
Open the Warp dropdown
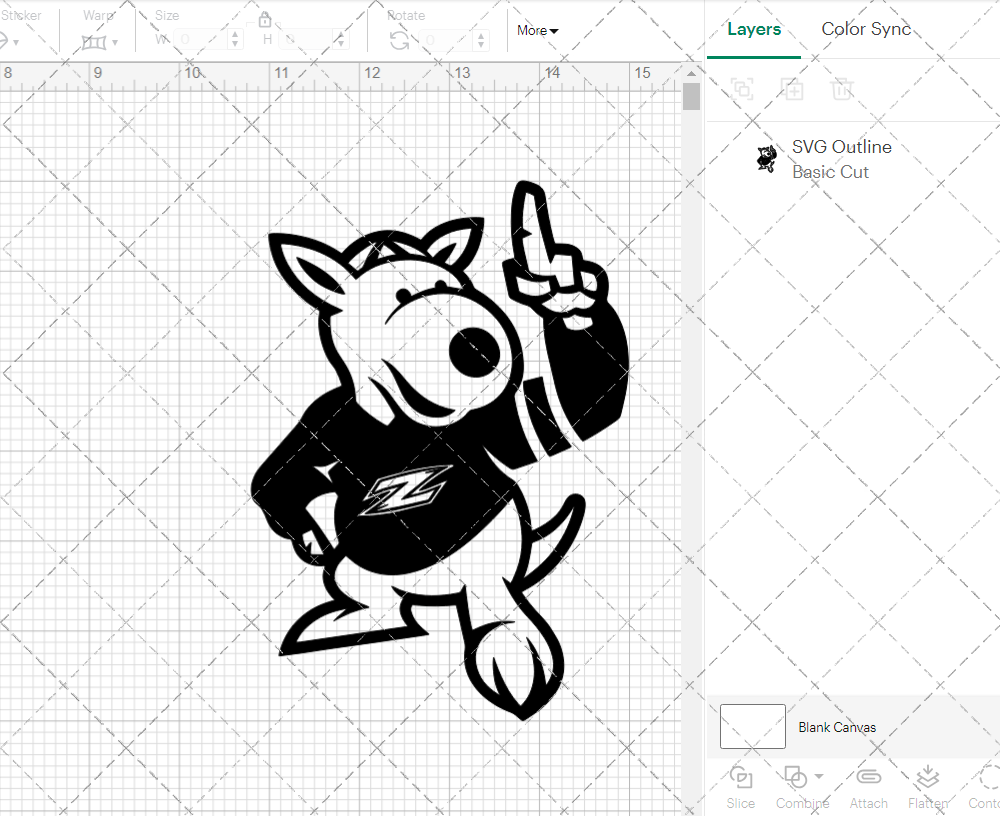98,40
